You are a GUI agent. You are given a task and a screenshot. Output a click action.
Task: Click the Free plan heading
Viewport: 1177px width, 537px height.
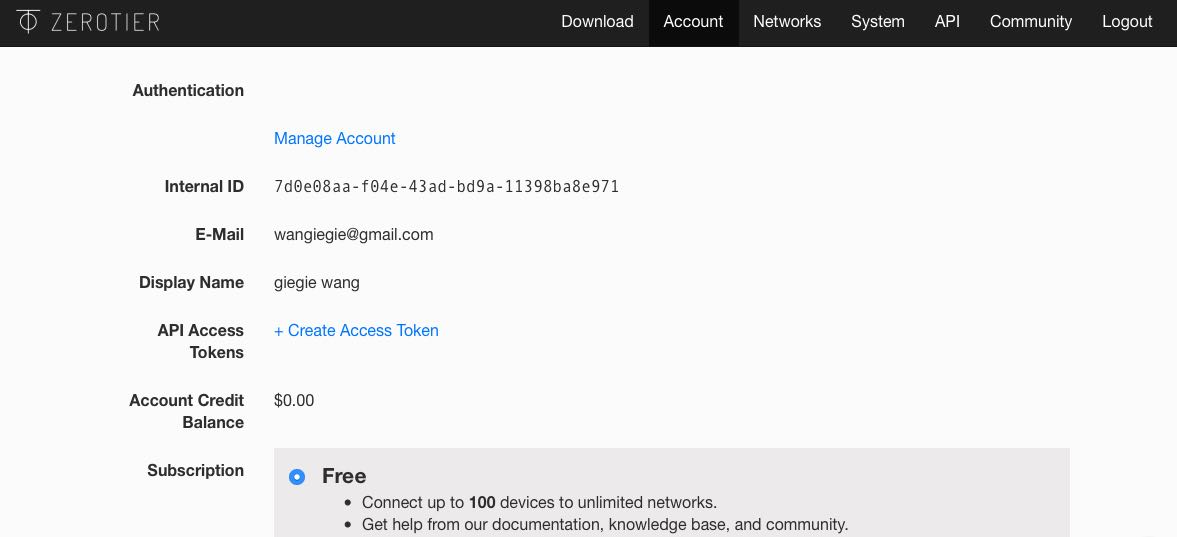point(344,476)
